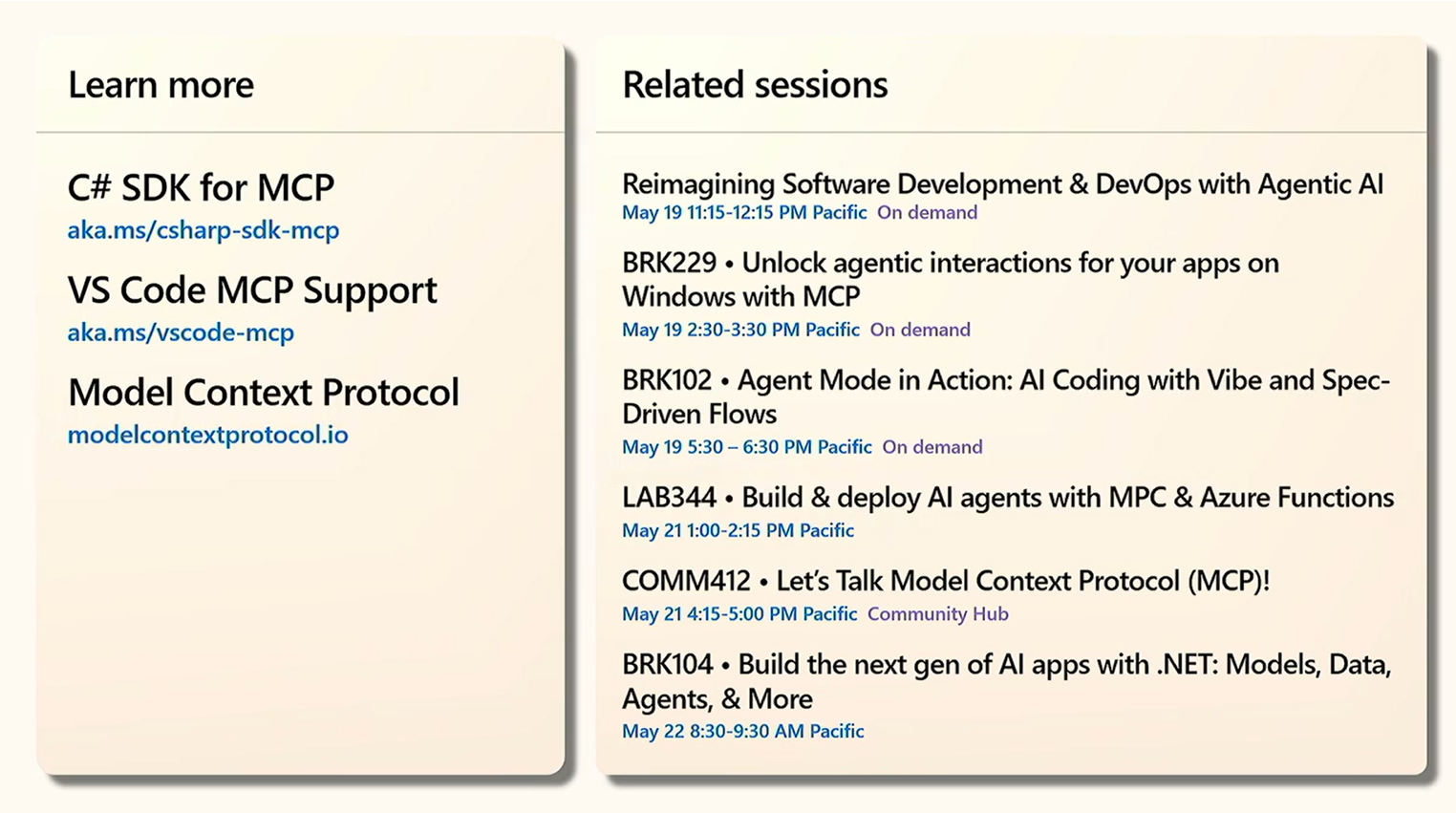The width and height of the screenshot is (1456, 813).
Task: Click the "Model Context Protocol" heading
Action: pyautogui.click(x=263, y=393)
